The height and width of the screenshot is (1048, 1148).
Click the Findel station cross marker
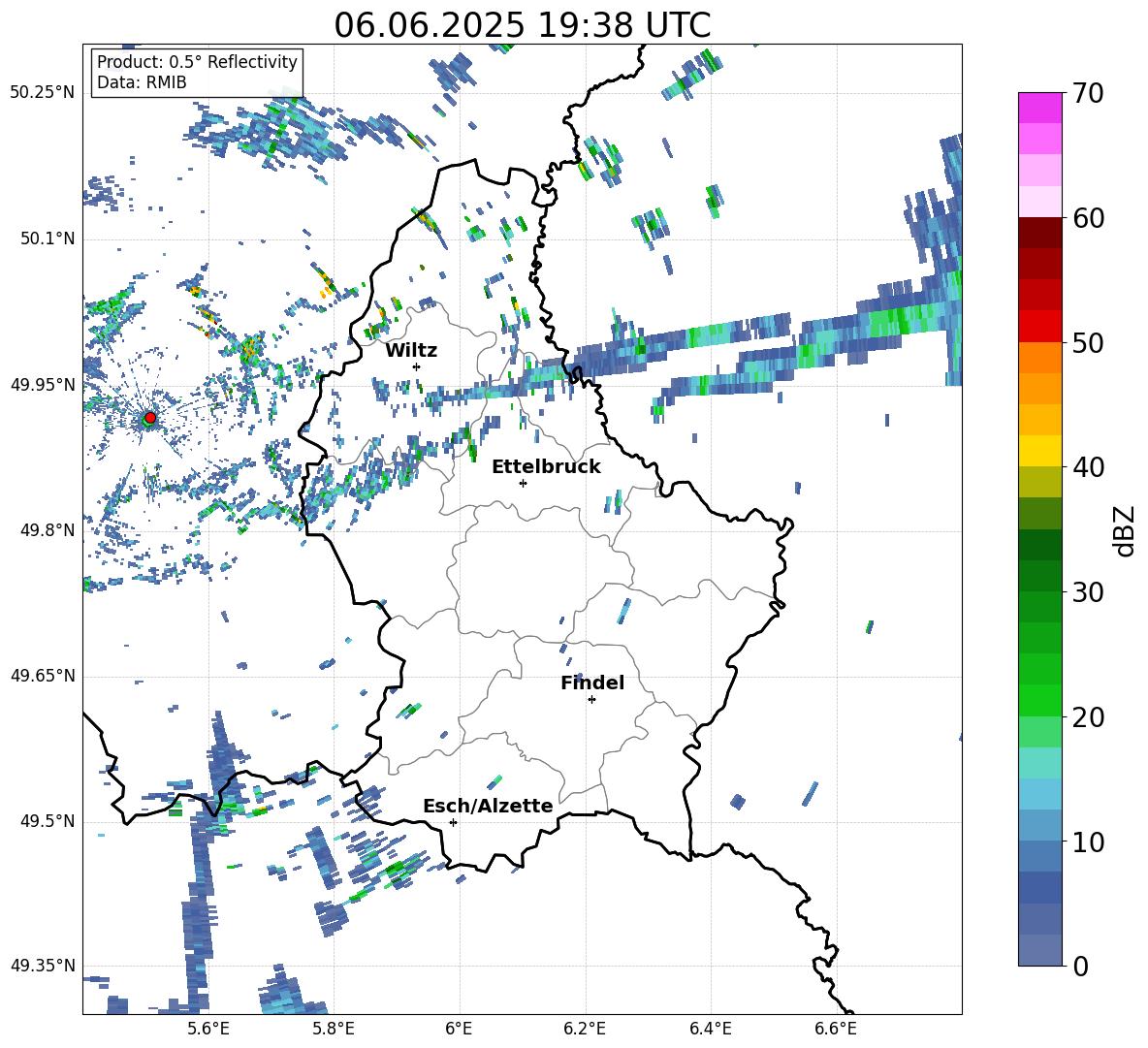point(591,700)
